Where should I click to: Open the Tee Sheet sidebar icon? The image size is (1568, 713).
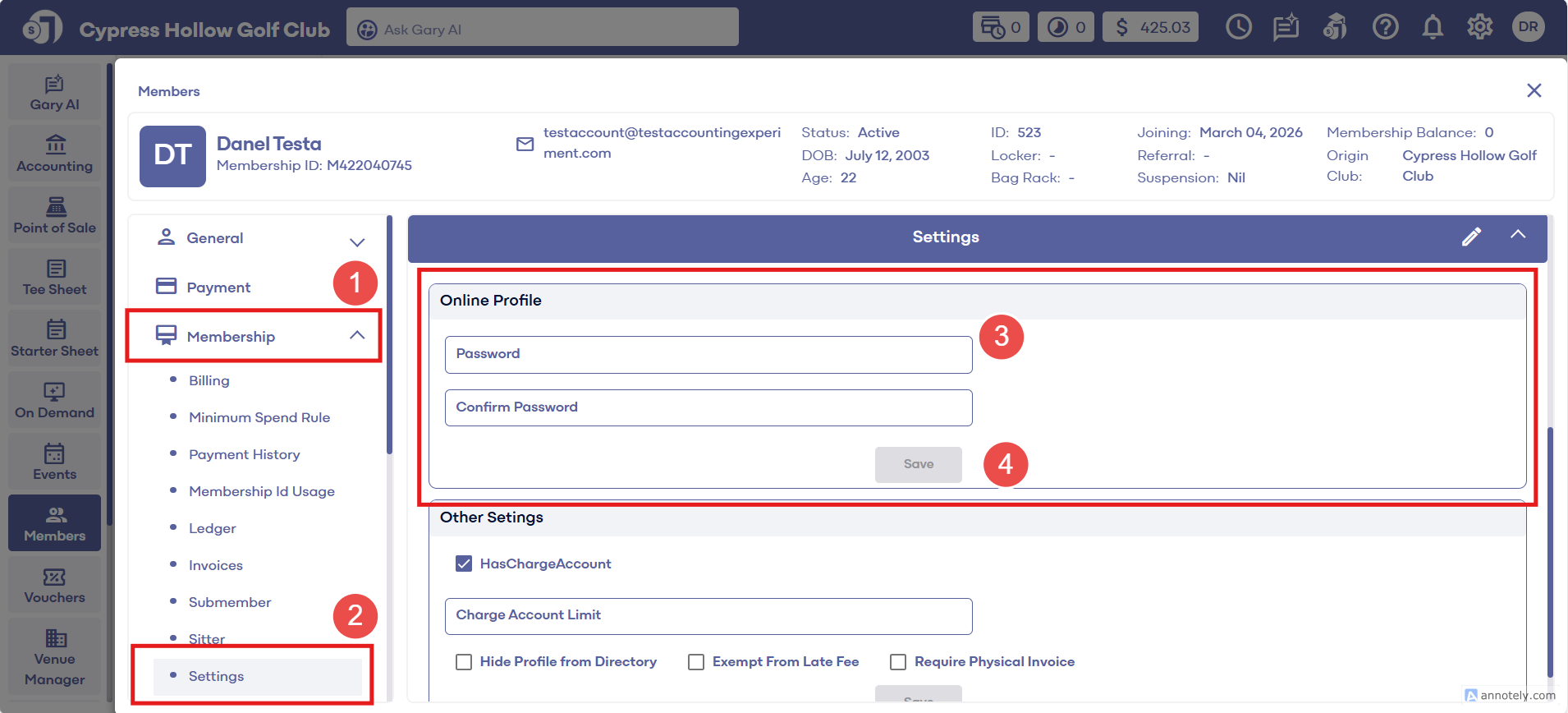click(54, 277)
